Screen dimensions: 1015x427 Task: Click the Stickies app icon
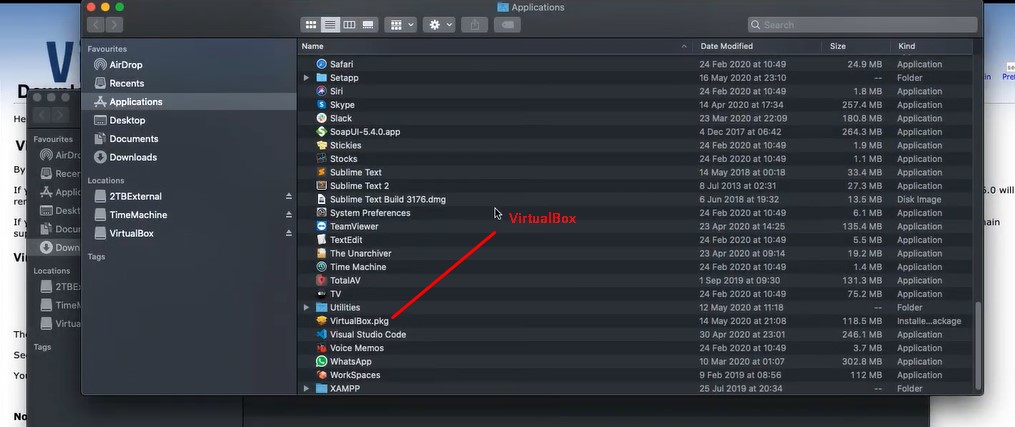click(x=321, y=145)
